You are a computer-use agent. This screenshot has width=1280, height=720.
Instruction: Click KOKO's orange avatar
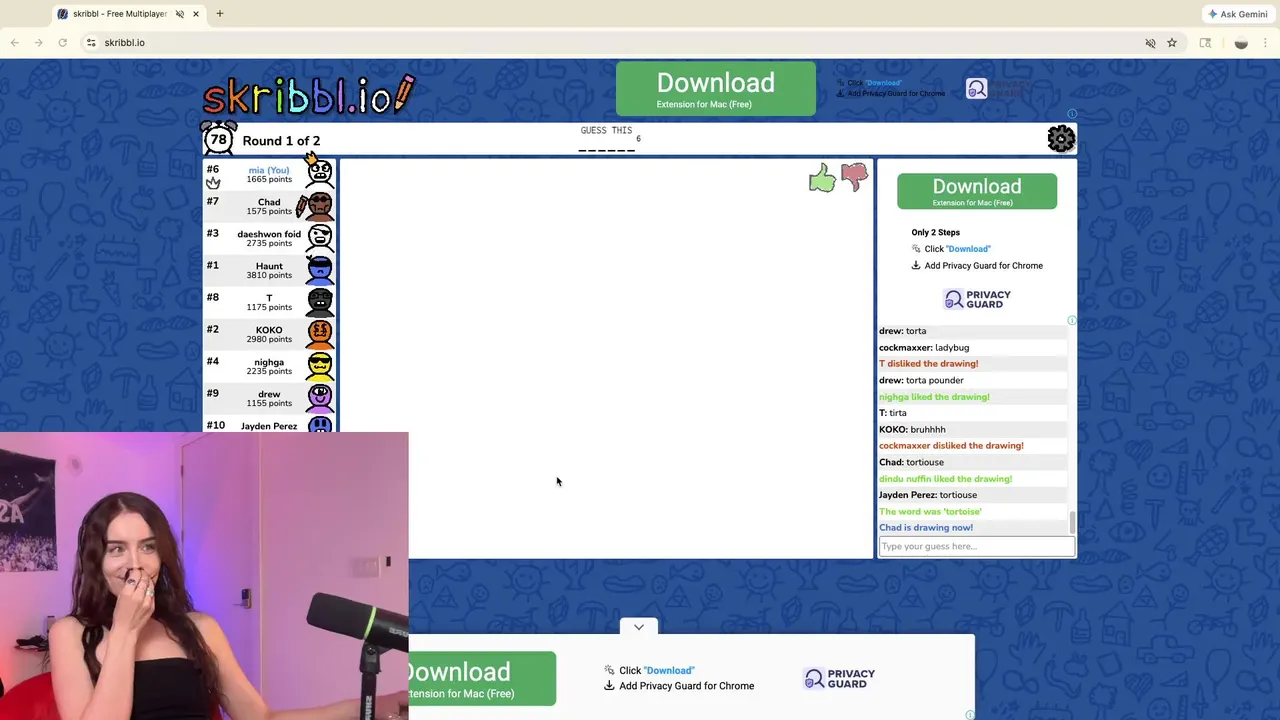pyautogui.click(x=320, y=334)
